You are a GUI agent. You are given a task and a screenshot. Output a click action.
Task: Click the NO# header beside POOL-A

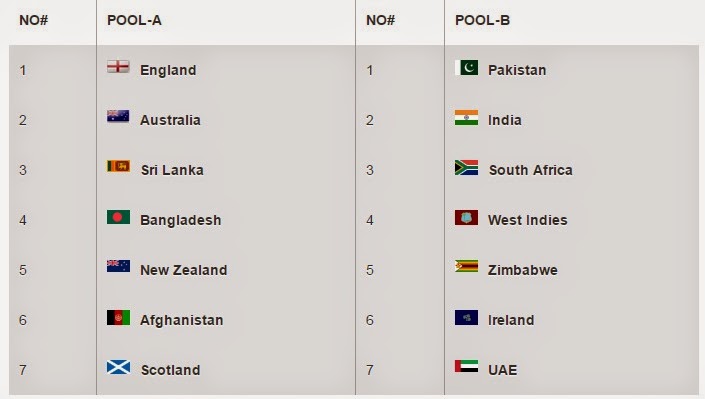tap(33, 20)
